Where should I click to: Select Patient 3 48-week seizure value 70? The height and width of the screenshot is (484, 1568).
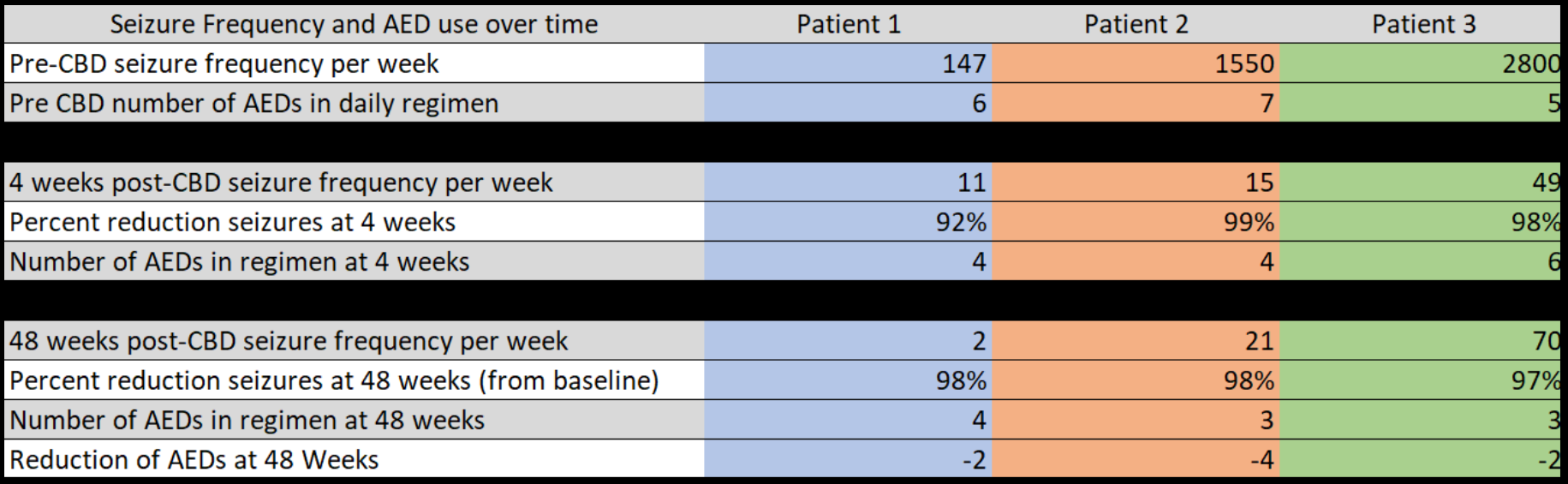click(x=1546, y=341)
